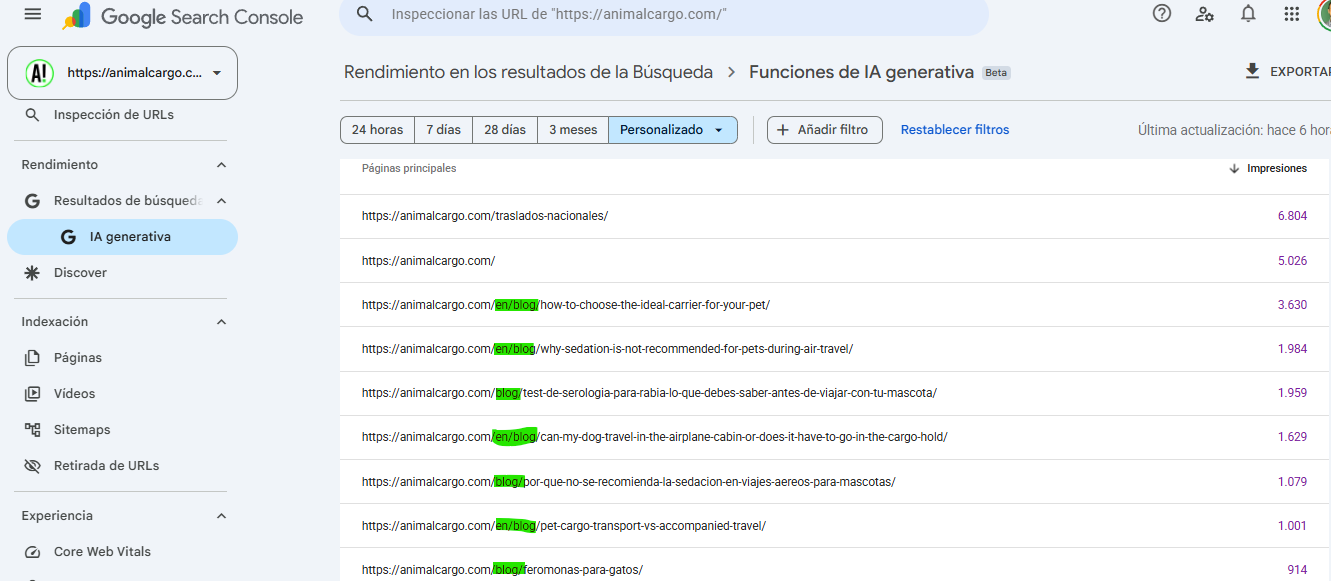Click the Sitemaps icon
This screenshot has height=581, width=1331.
[x=33, y=430]
